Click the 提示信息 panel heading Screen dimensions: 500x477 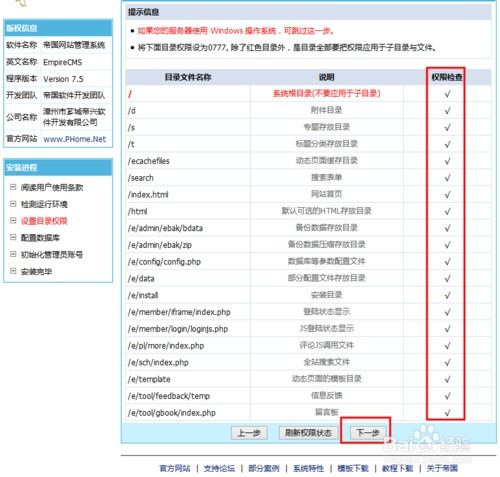[143, 12]
